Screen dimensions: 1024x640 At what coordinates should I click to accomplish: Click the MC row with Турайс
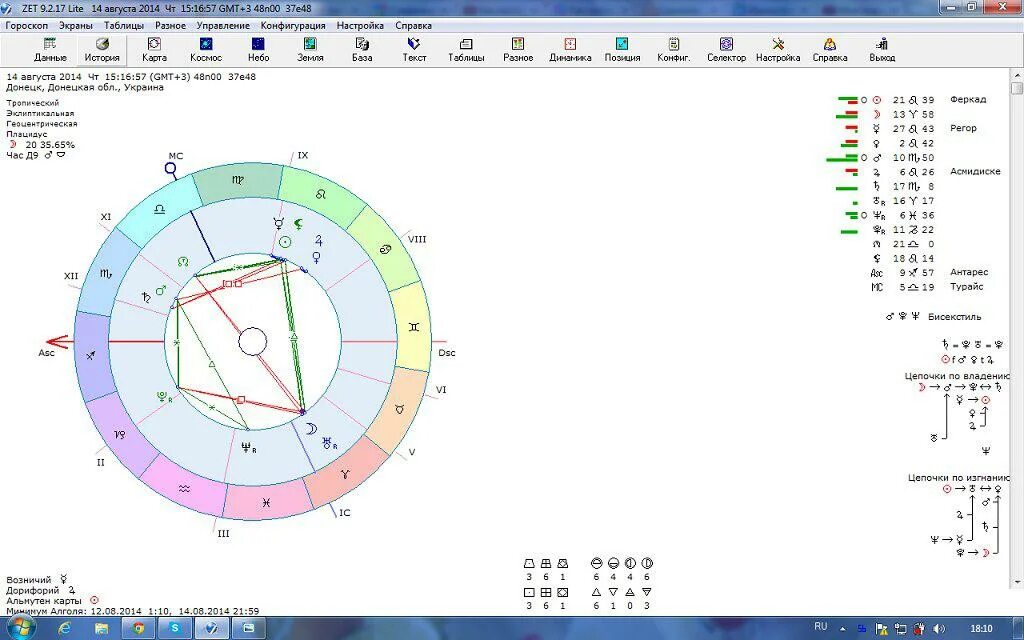pyautogui.click(x=927, y=287)
